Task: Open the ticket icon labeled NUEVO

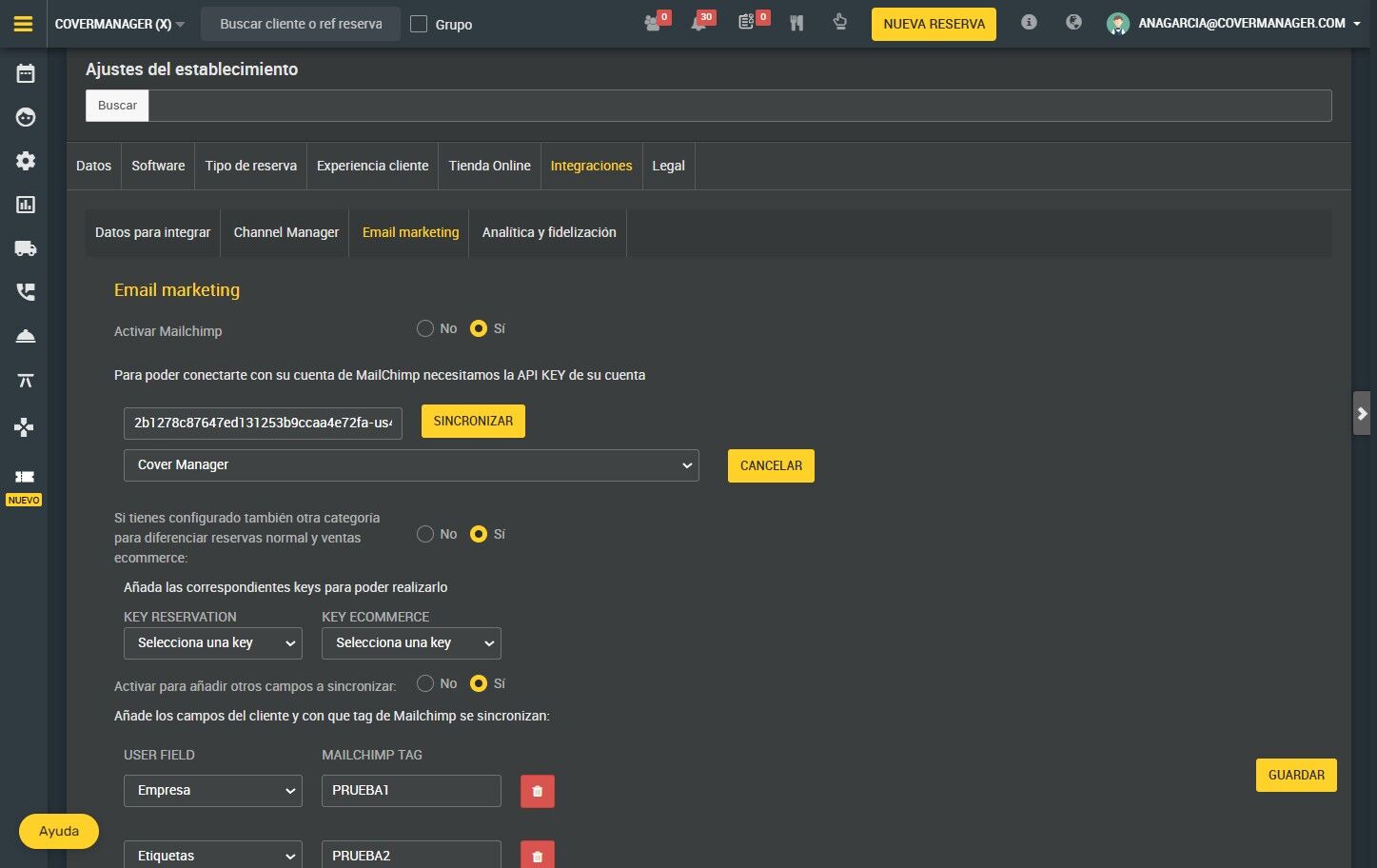Action: (25, 476)
